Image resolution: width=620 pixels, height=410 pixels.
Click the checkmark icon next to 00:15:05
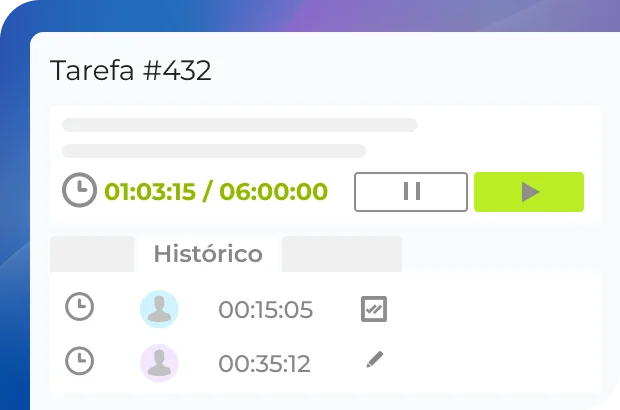click(373, 309)
